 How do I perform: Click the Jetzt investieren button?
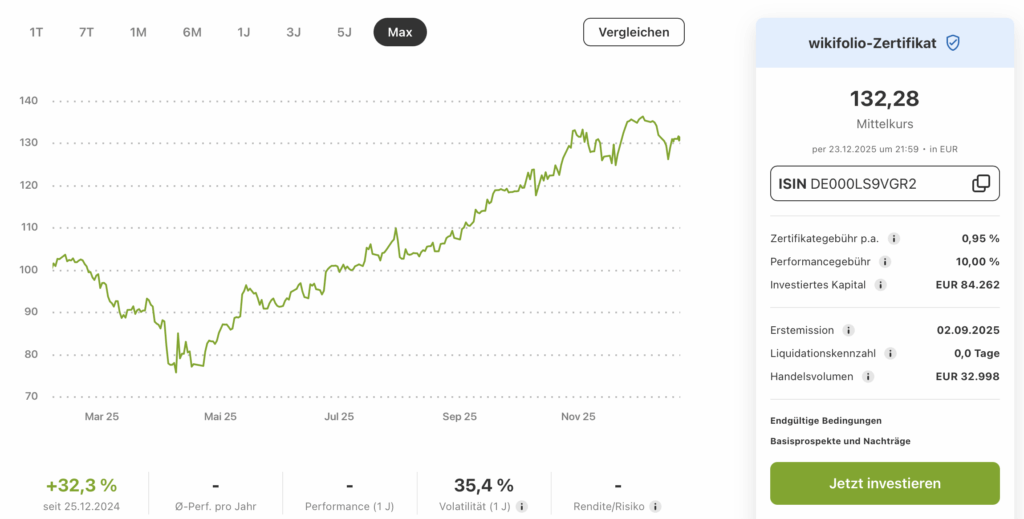click(885, 483)
